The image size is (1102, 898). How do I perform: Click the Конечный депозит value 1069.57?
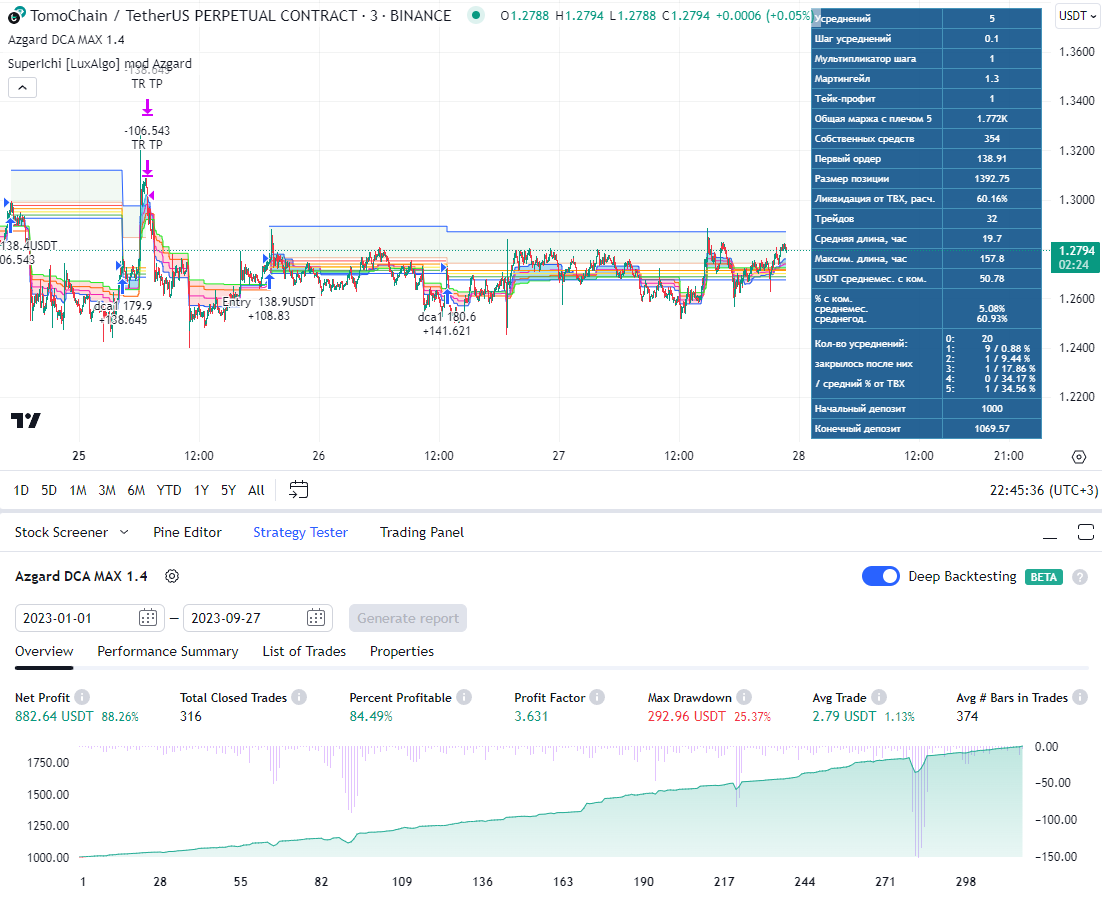click(x=992, y=429)
